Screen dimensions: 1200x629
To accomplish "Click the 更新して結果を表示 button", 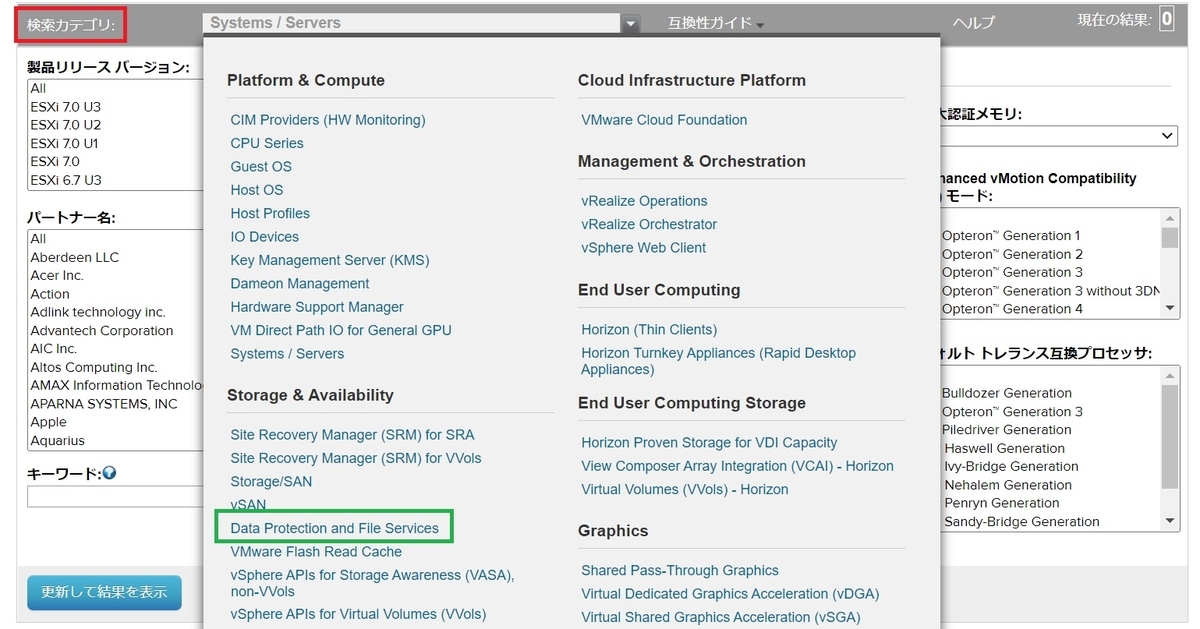I will 104,592.
